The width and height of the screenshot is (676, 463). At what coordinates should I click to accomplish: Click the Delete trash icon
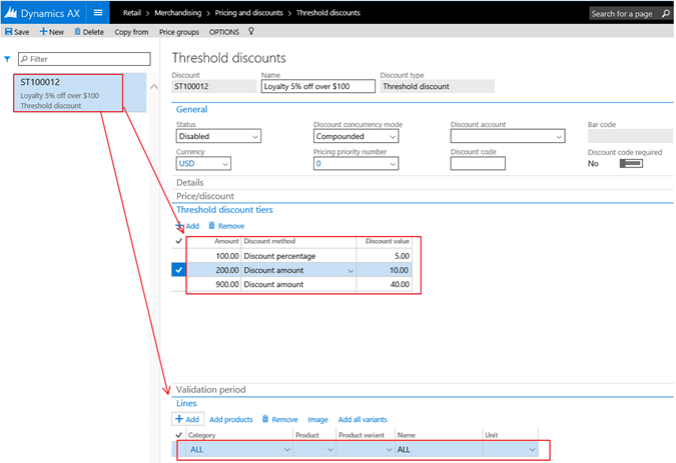click(77, 32)
